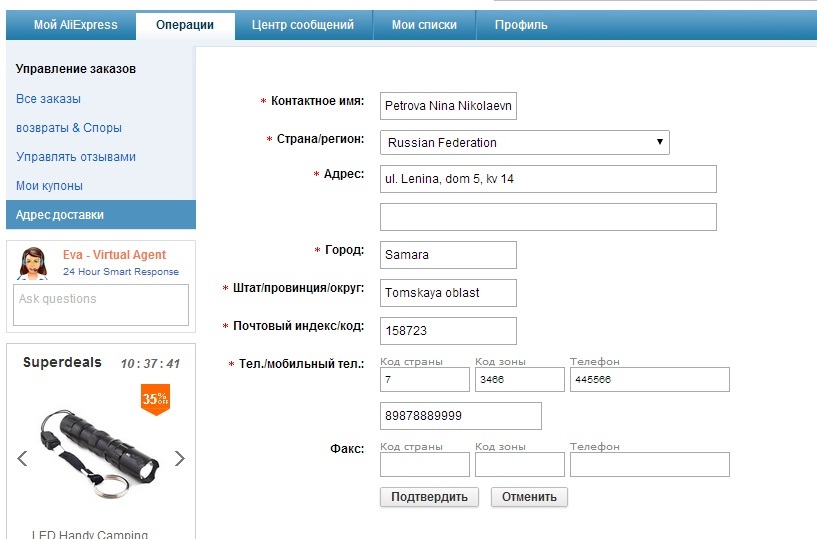Open the Профиль tab
This screenshot has width=817, height=539.
(x=521, y=25)
